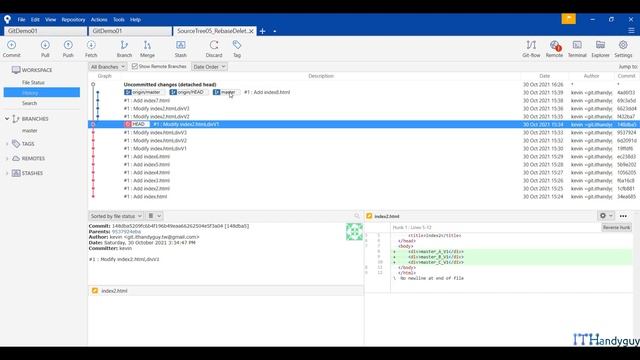This screenshot has width=640, height=360.
Task: Open Git-flow from the toolbar
Action: tap(531, 49)
